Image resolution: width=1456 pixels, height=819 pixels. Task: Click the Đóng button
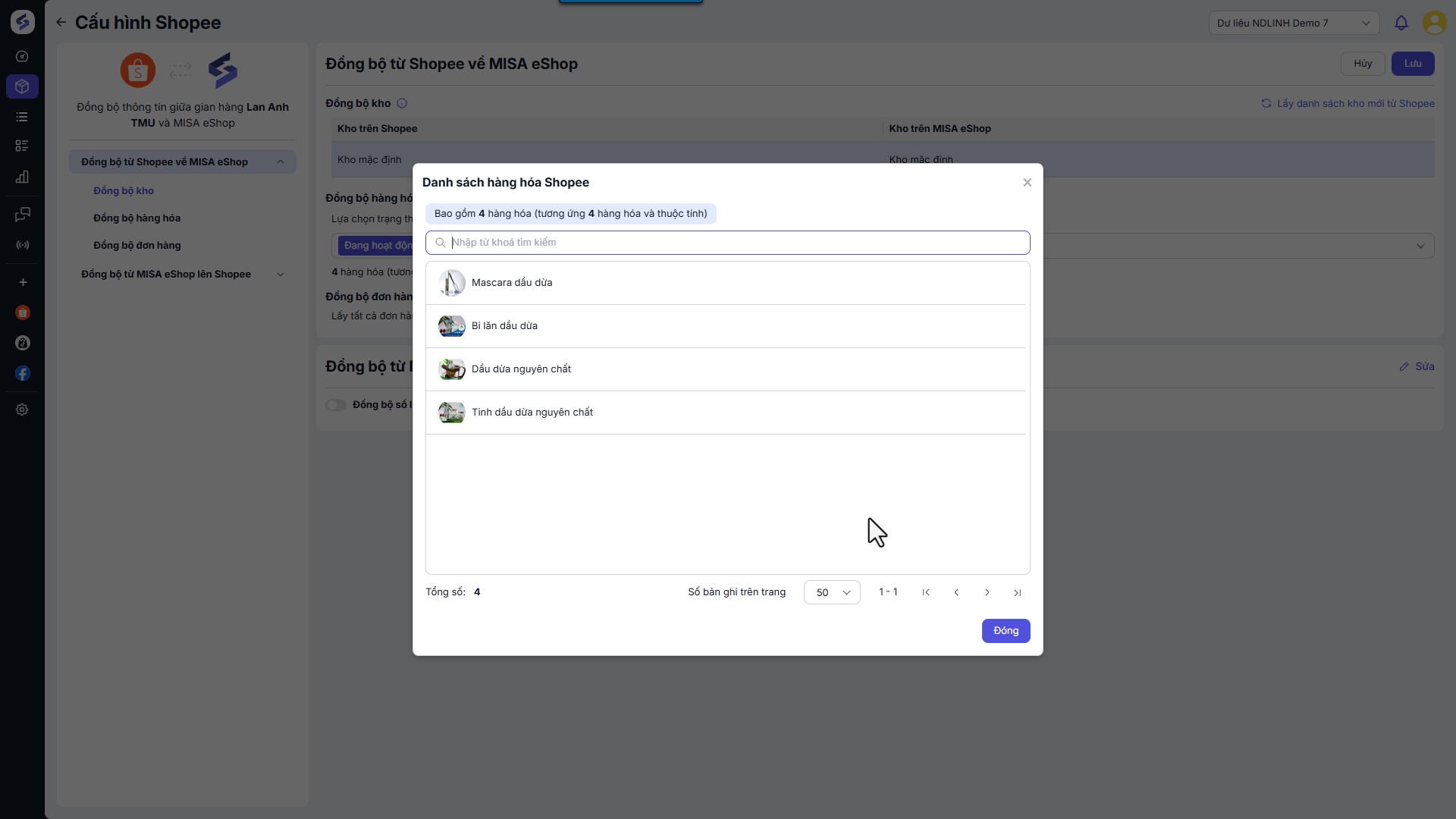(1006, 631)
